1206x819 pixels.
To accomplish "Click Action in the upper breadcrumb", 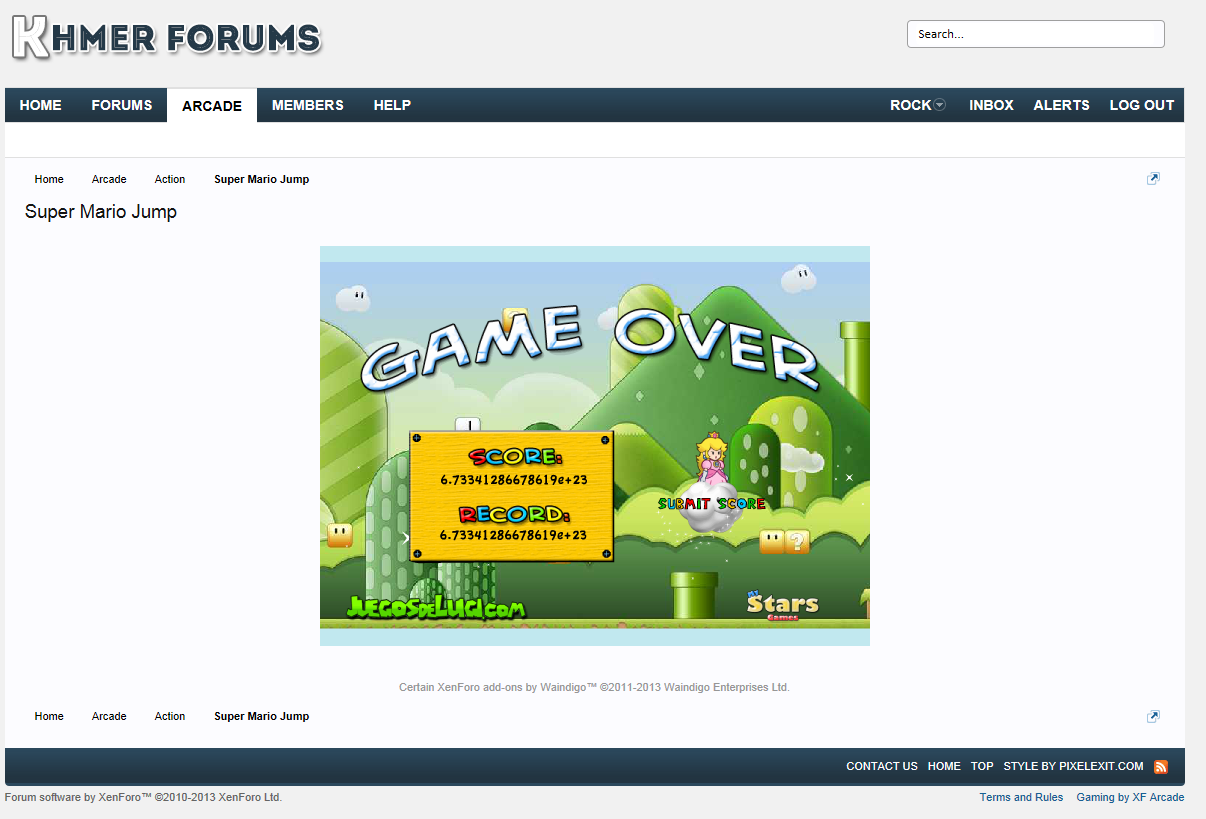I will click(170, 179).
